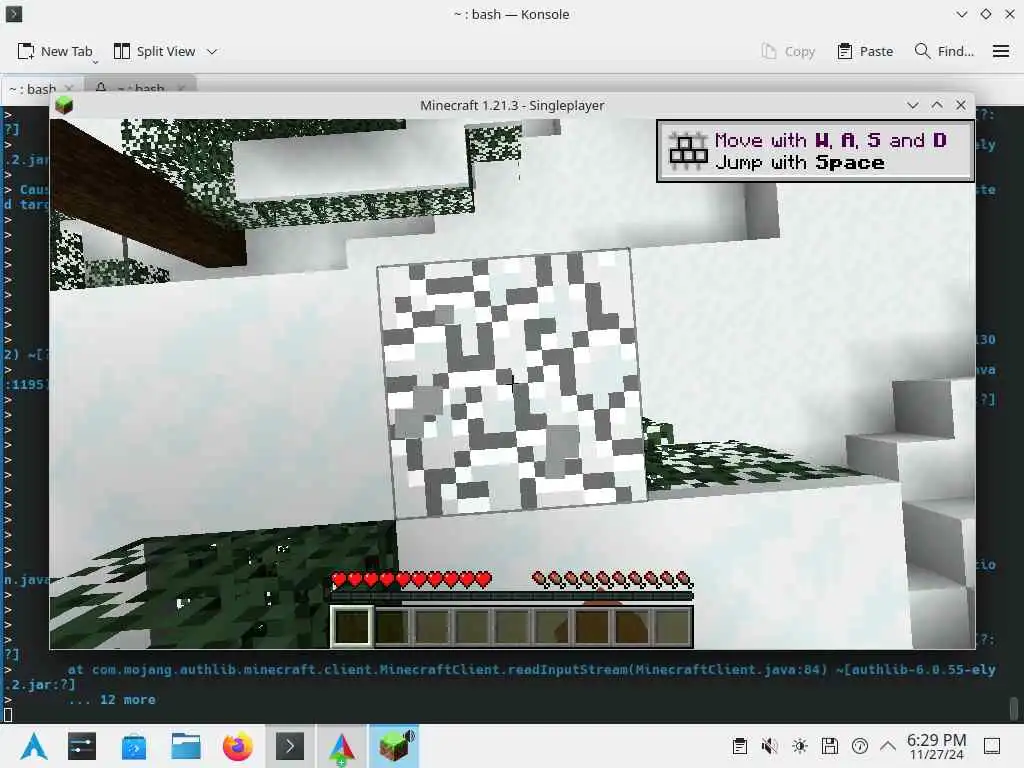Screen dimensions: 1024x768
Task: Minimize the Minecraft window
Action: [912, 105]
